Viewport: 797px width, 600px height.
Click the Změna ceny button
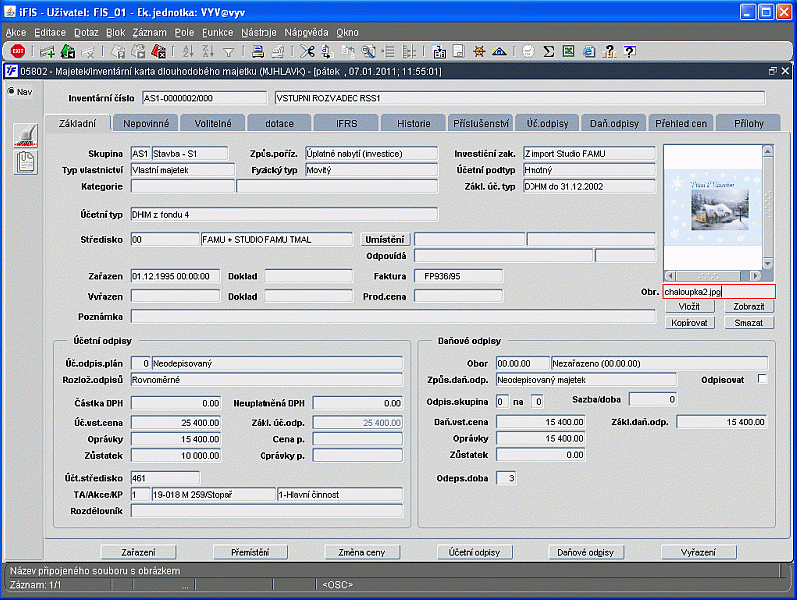[361, 552]
